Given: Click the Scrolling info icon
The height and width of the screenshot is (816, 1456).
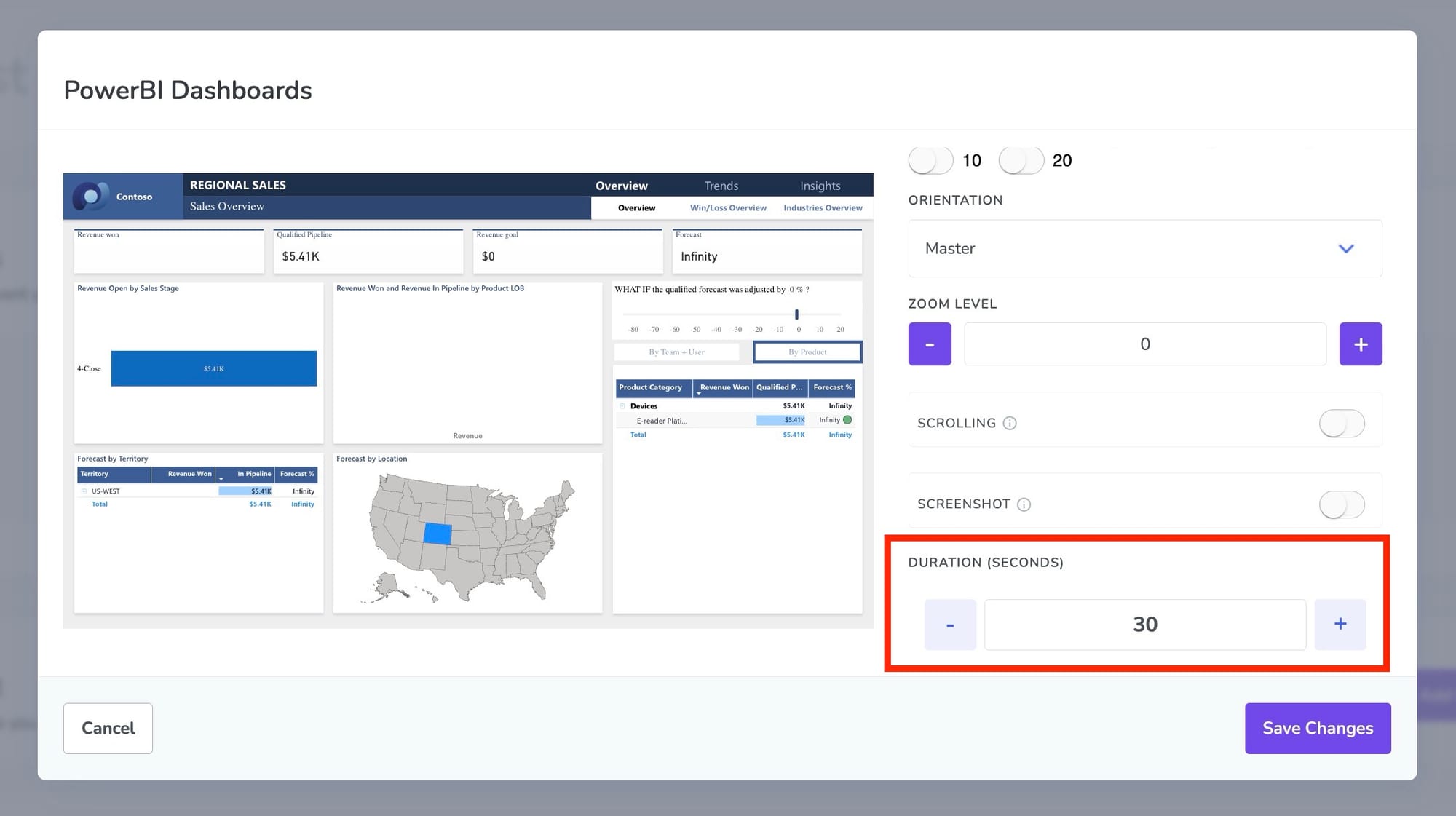Looking at the screenshot, I should pyautogui.click(x=1010, y=423).
